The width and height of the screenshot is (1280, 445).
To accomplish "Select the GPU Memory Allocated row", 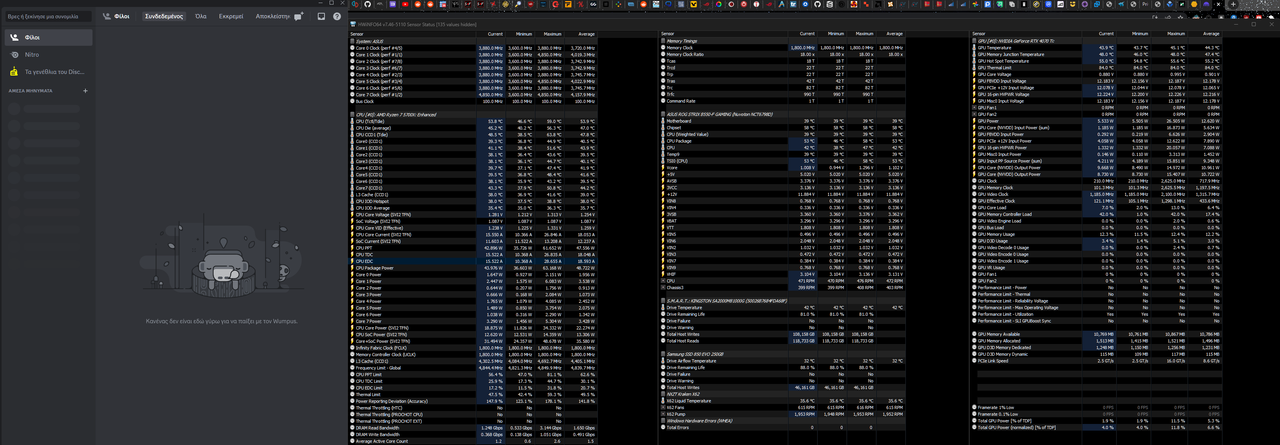I will coord(1097,339).
